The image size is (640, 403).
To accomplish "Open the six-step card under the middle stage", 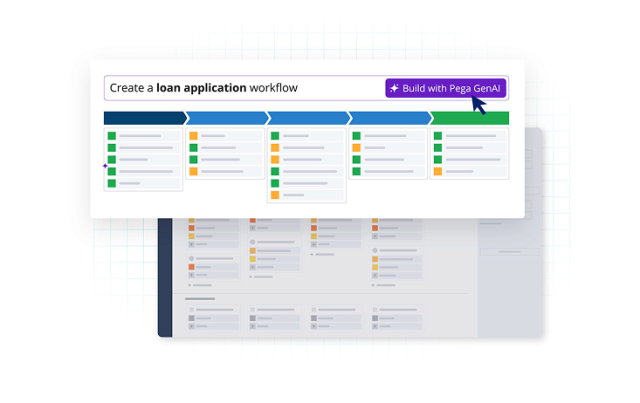I will (307, 165).
